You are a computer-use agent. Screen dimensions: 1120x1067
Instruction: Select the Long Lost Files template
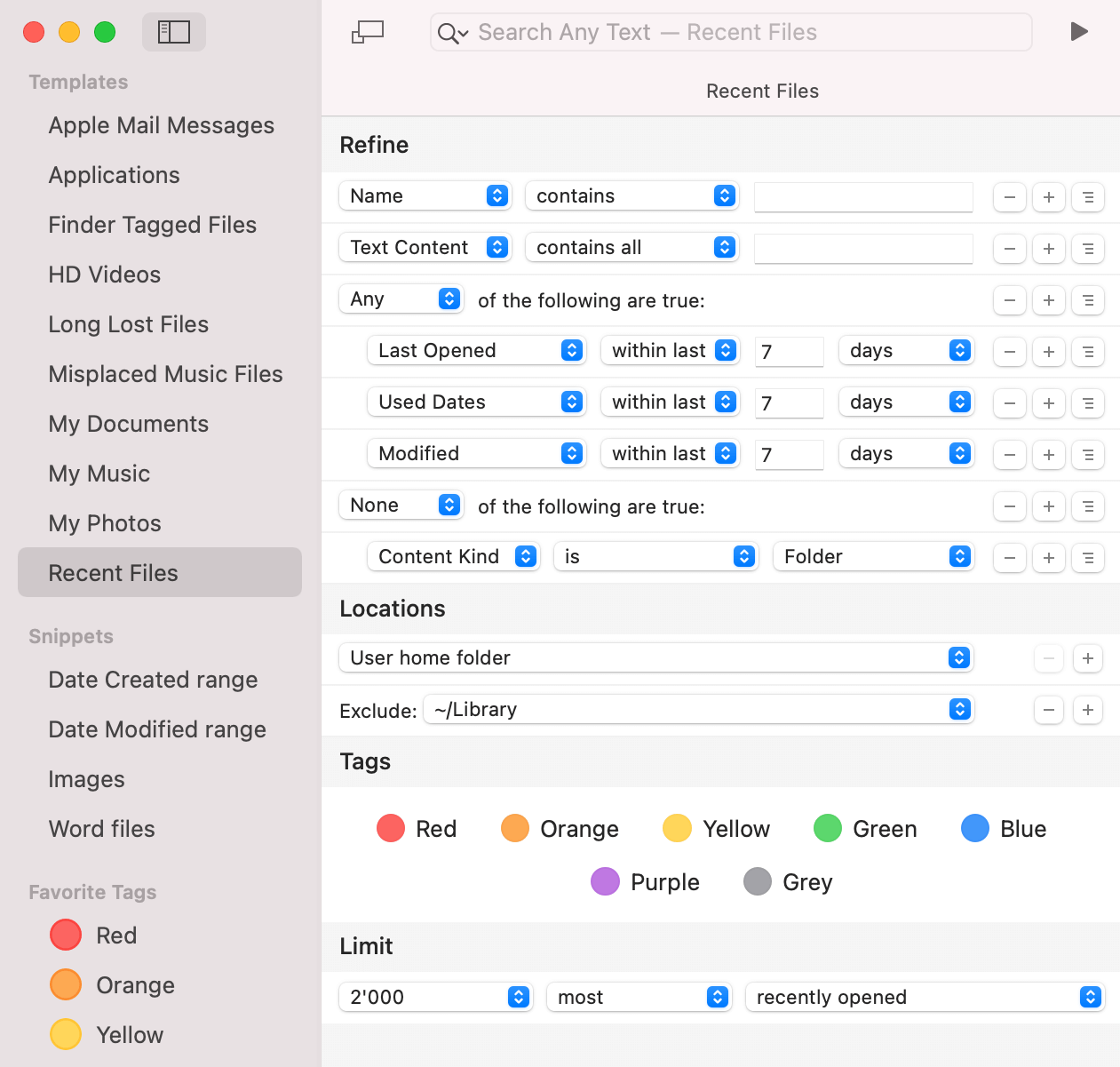[129, 324]
